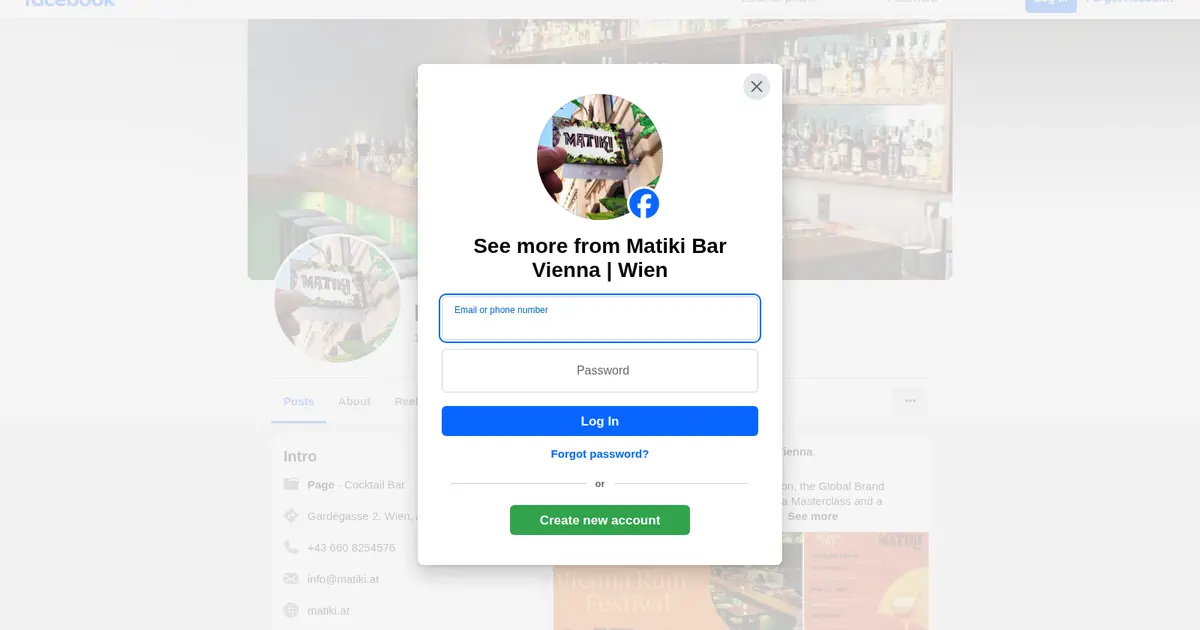Open the Matiki orange menu poster image
This screenshot has width=1200, height=630.
point(867,581)
